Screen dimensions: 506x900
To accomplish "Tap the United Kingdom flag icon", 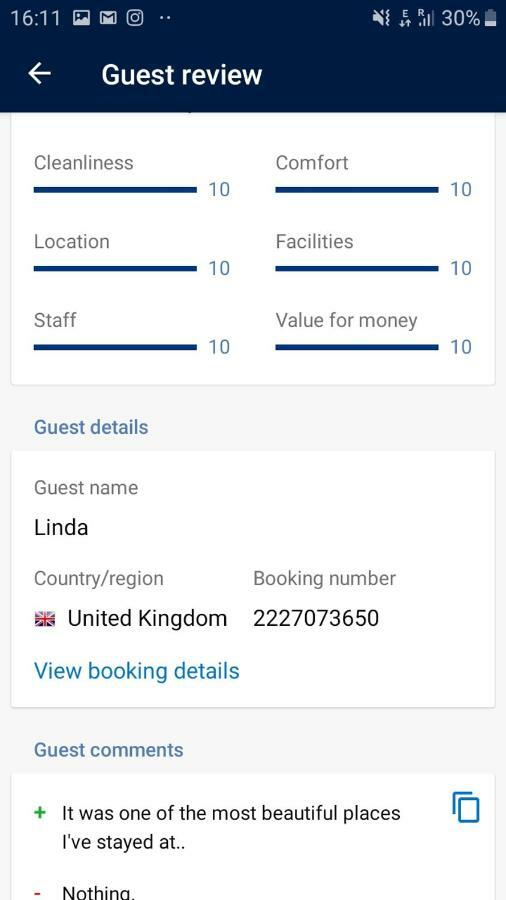I will pos(45,619).
